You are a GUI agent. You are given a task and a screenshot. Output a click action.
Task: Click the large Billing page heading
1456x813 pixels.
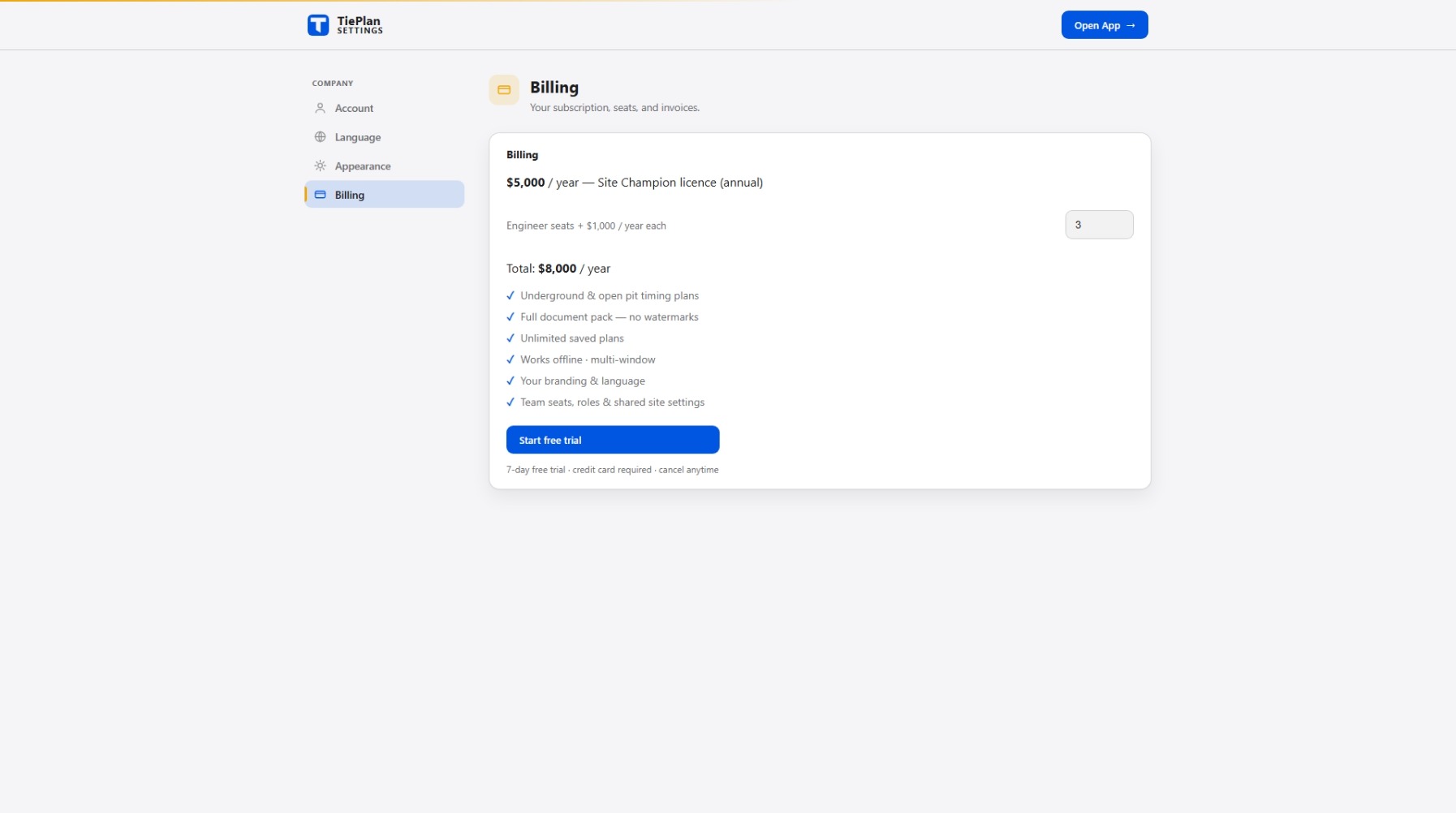(x=554, y=88)
